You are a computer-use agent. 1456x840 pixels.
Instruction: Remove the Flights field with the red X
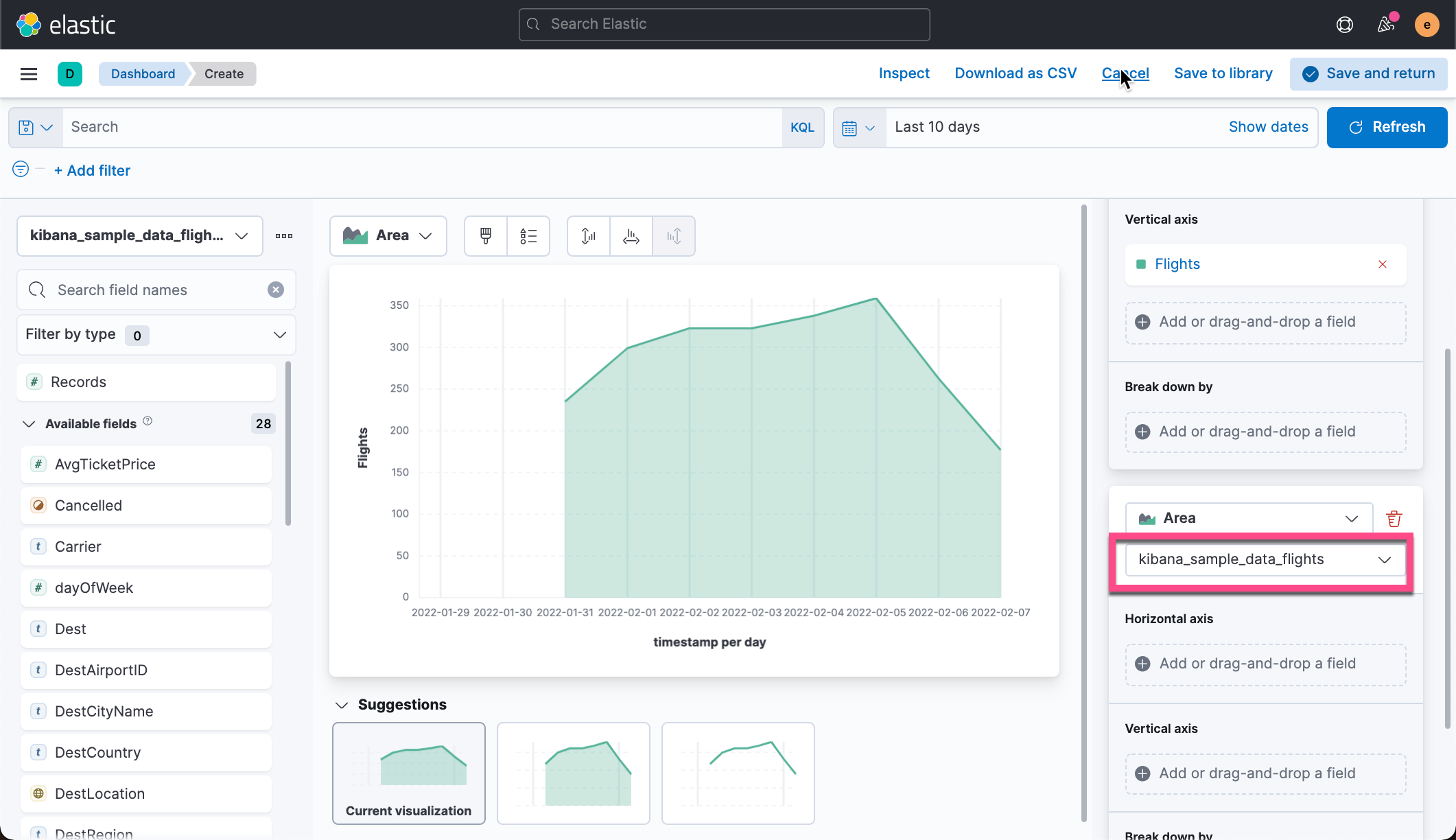point(1382,264)
